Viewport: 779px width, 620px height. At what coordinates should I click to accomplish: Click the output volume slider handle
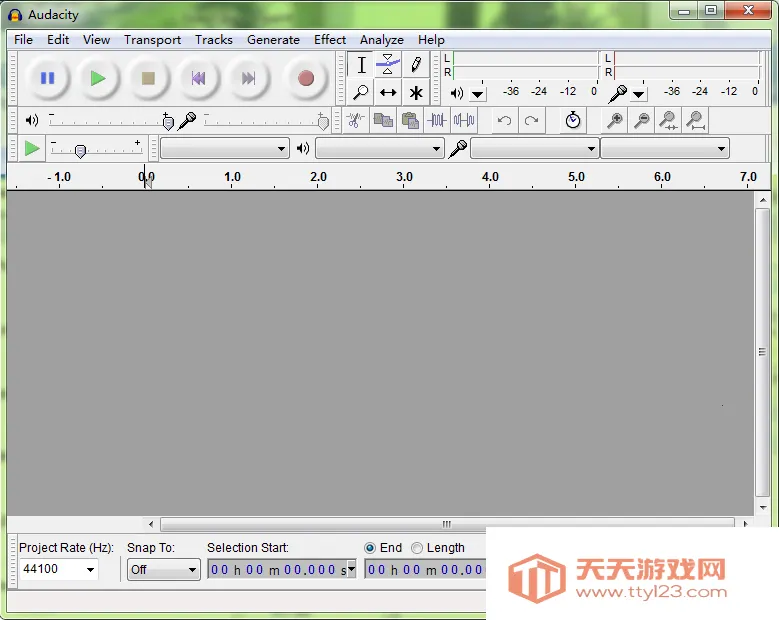[x=168, y=122]
